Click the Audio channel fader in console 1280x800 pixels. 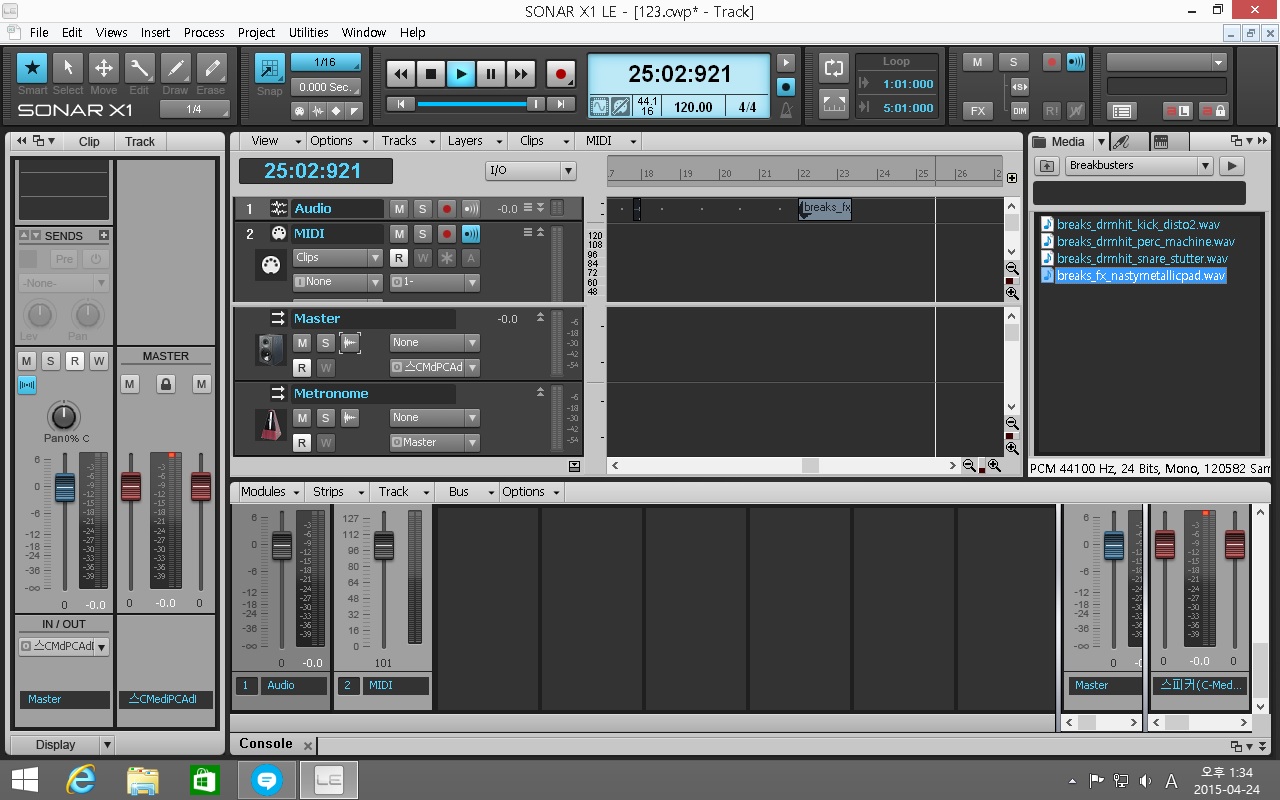tap(282, 545)
